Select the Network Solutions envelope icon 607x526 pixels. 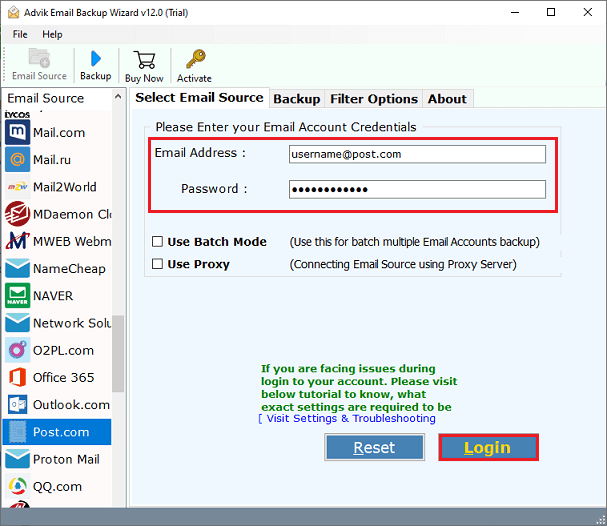click(17, 323)
